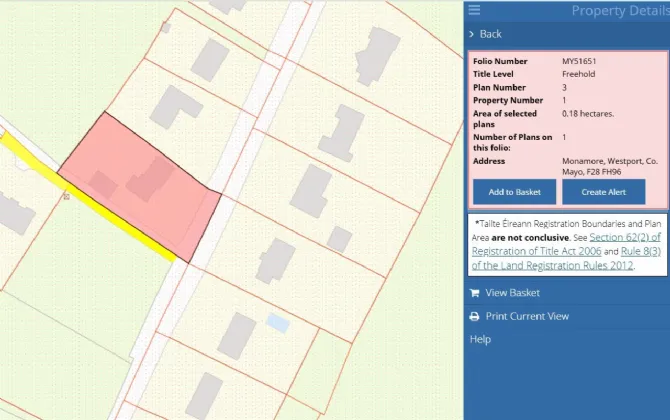The height and width of the screenshot is (420, 670).
Task: Click the Monamore, Westport address text
Action: 609,166
